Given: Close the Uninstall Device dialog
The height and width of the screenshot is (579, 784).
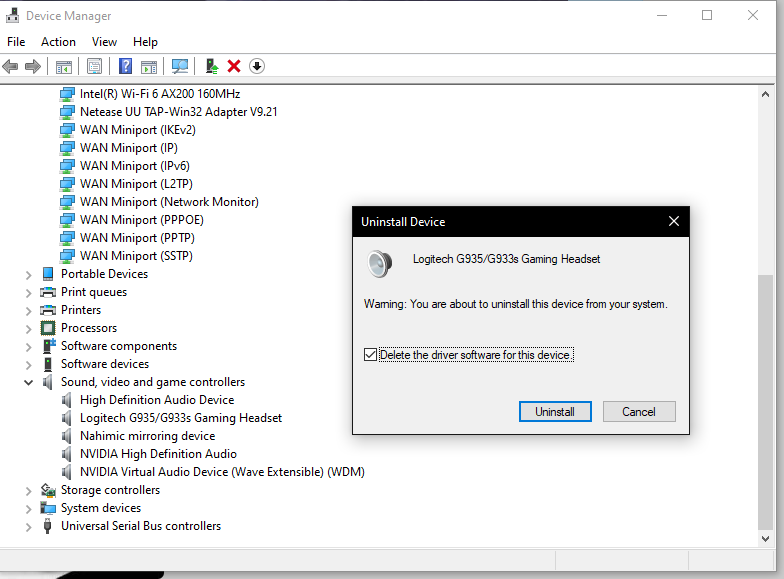Looking at the screenshot, I should coord(674,222).
